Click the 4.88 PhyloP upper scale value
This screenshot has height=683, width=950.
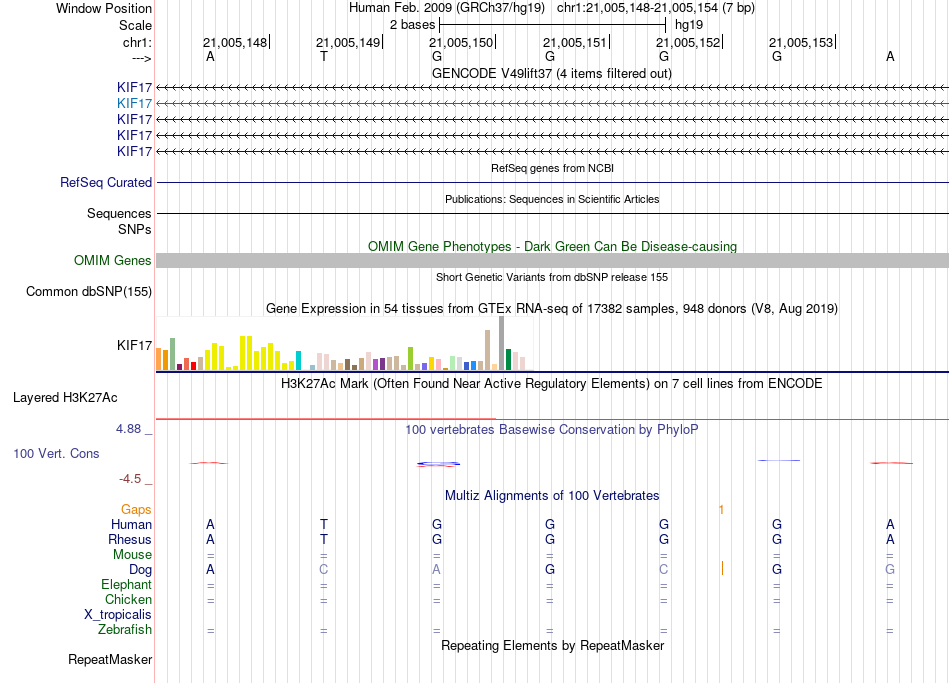[x=128, y=429]
